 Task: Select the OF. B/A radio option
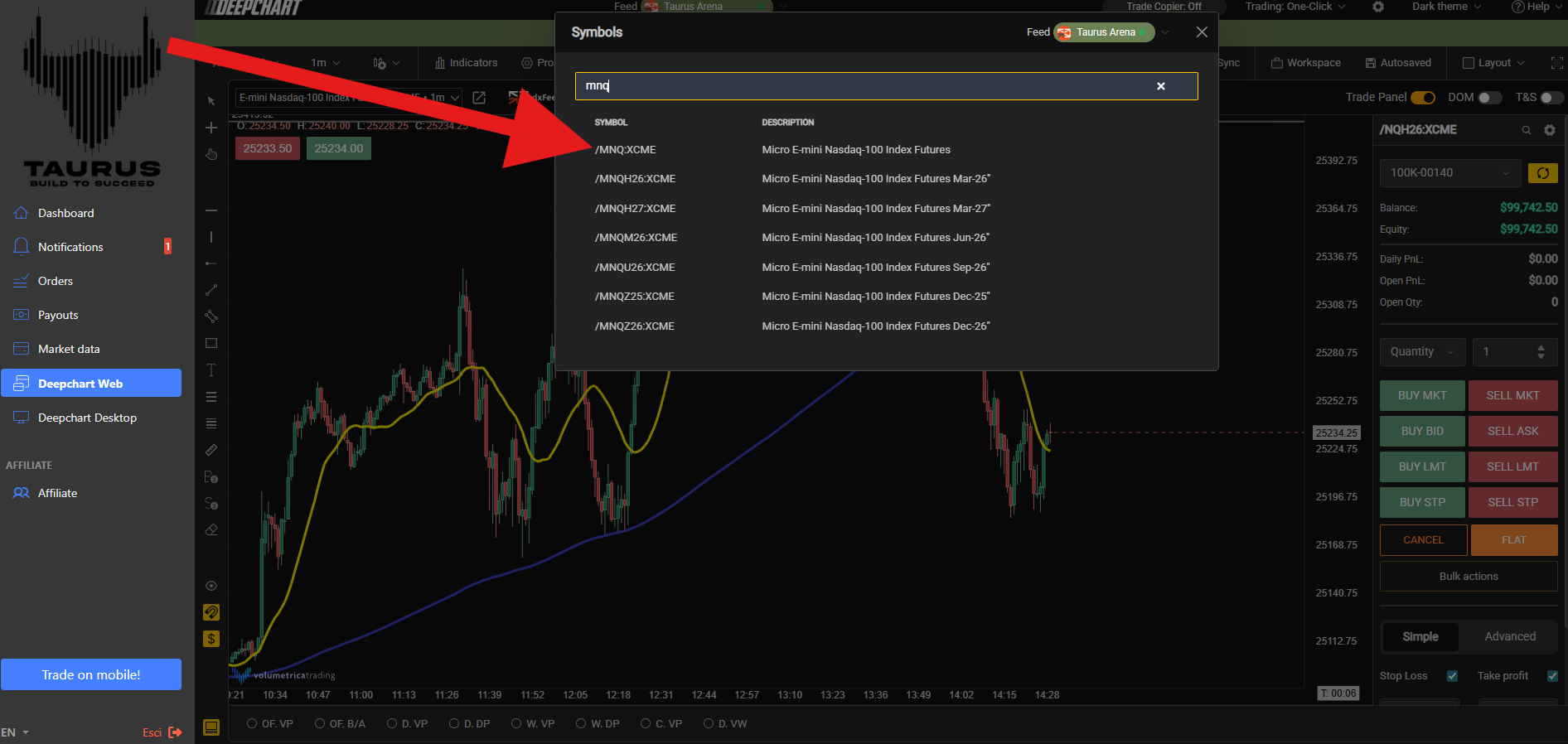[x=340, y=724]
